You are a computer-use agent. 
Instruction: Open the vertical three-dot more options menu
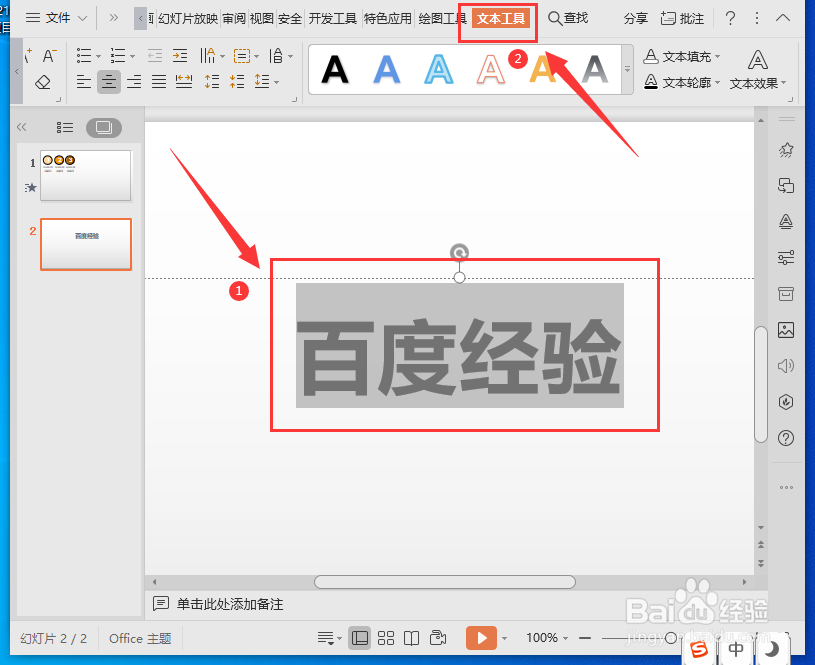(757, 19)
